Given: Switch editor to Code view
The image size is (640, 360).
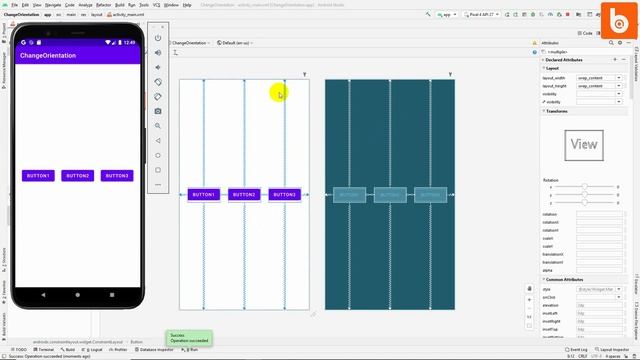Looking at the screenshot, I should point(585,33).
